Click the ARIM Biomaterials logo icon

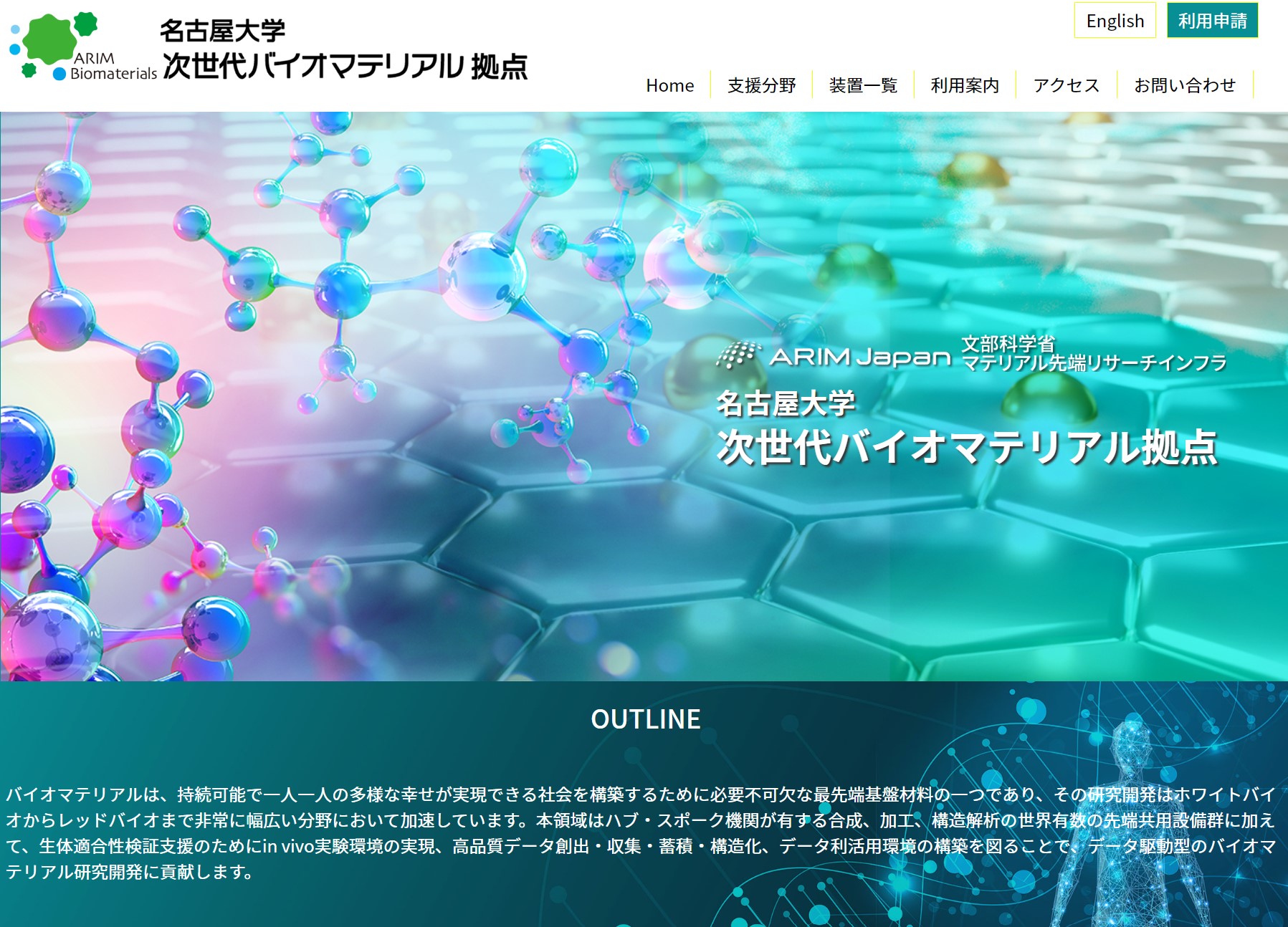click(82, 47)
